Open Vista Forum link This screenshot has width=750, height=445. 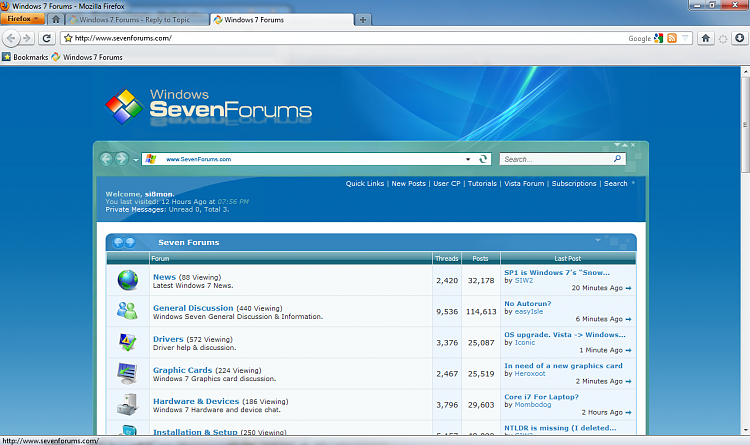tap(524, 184)
